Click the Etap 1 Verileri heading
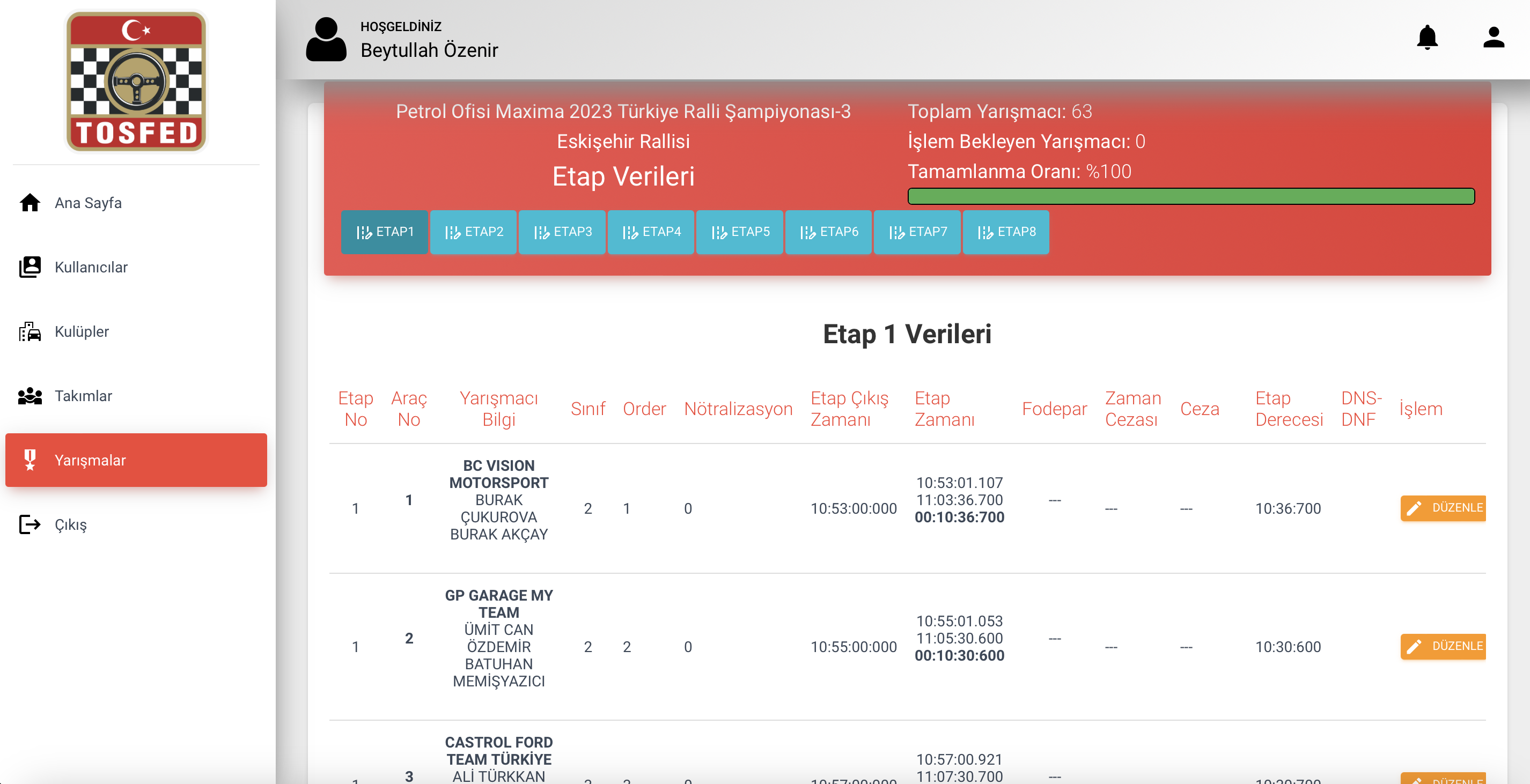1530x784 pixels. click(x=907, y=334)
